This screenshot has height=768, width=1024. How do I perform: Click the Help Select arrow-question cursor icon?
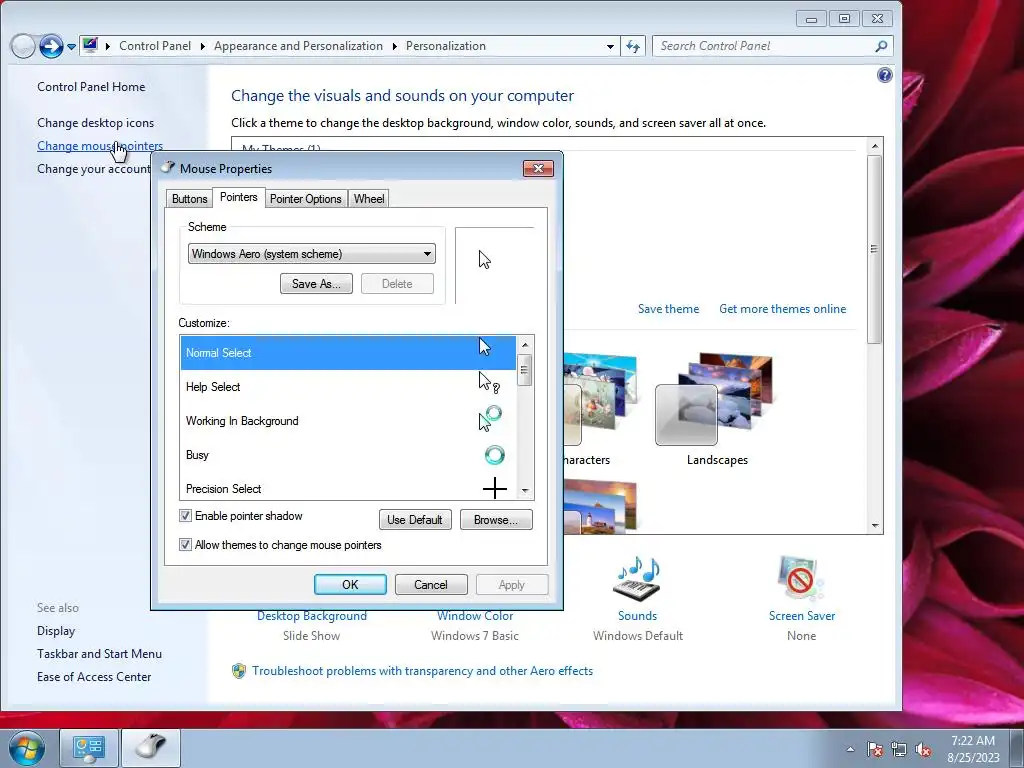(489, 383)
